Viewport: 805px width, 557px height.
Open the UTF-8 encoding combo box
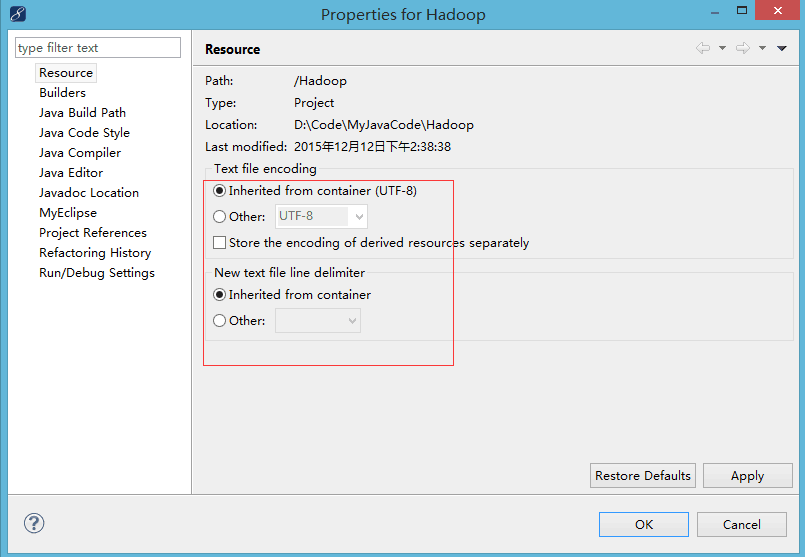(321, 216)
